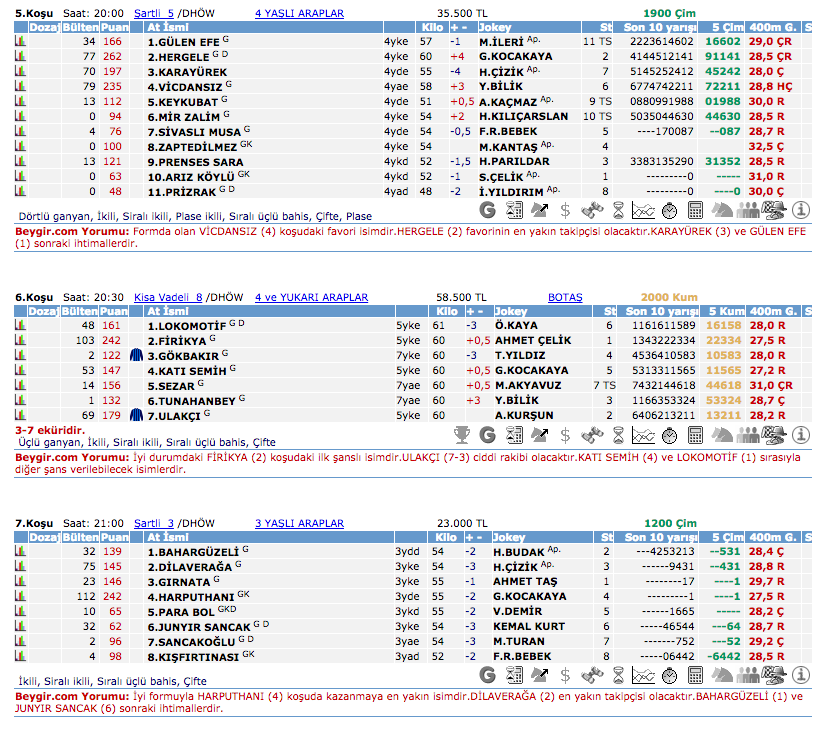Viewport: 833px width, 736px height.
Task: Click the calculator icon under race 7
Action: coord(696,675)
